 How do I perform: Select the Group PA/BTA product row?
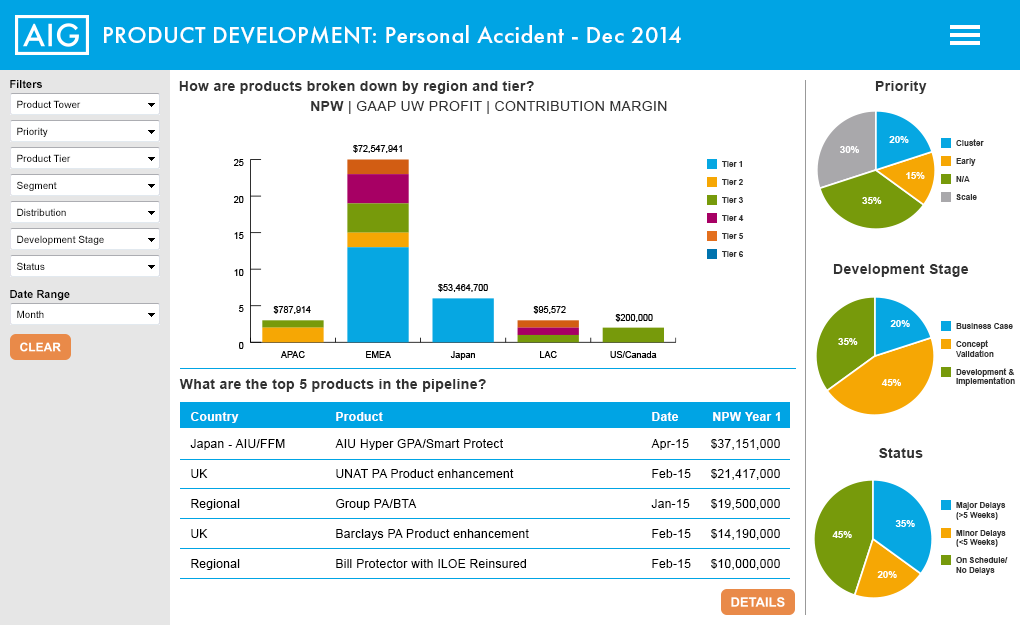pos(485,504)
